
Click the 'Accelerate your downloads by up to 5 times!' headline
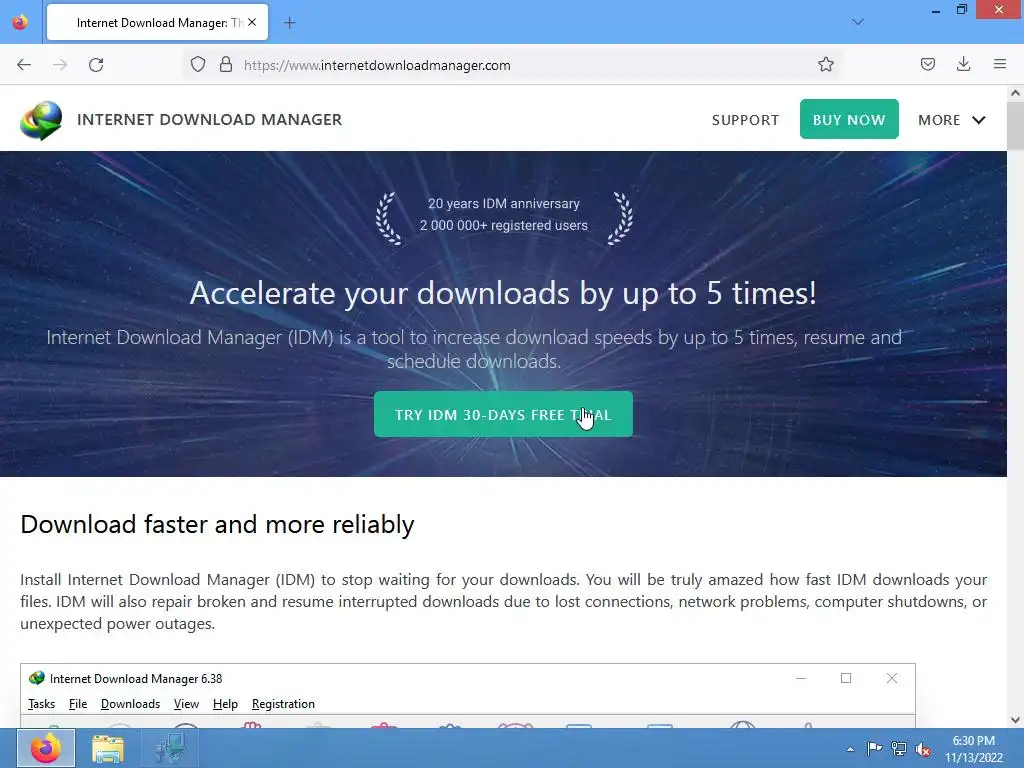[503, 293]
